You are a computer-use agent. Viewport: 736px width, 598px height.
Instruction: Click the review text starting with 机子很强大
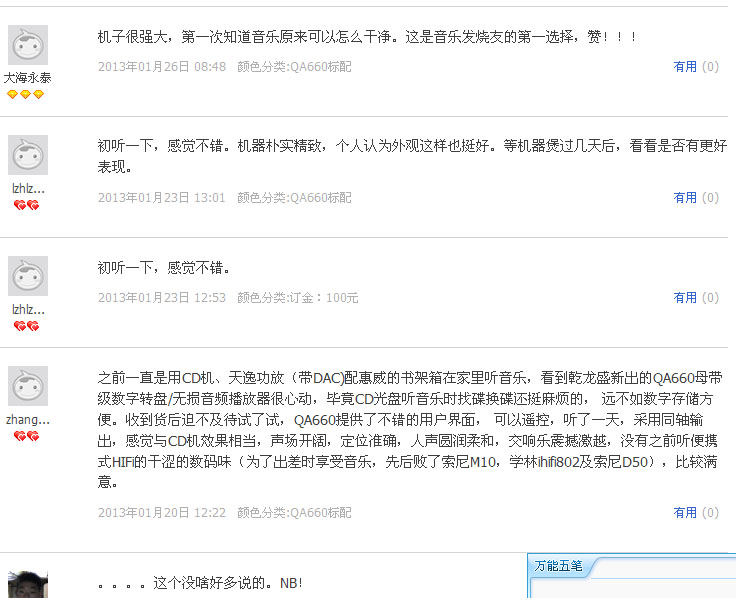tap(366, 37)
